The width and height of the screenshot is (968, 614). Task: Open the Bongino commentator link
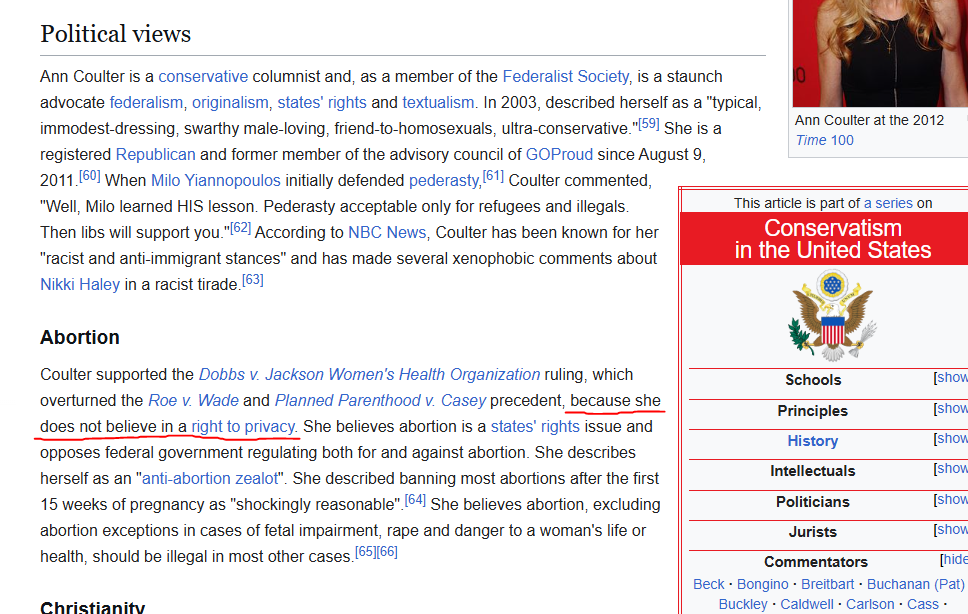pos(762,584)
